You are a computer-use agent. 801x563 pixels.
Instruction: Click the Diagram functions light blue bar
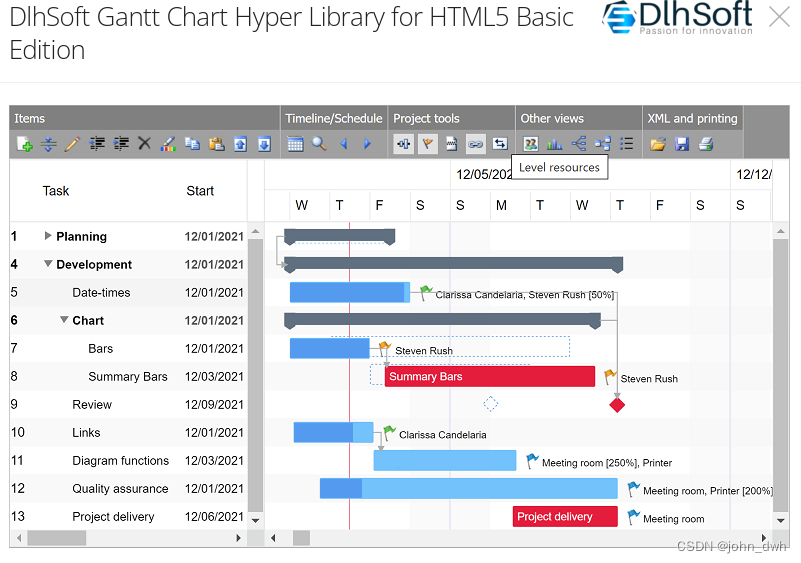point(445,460)
